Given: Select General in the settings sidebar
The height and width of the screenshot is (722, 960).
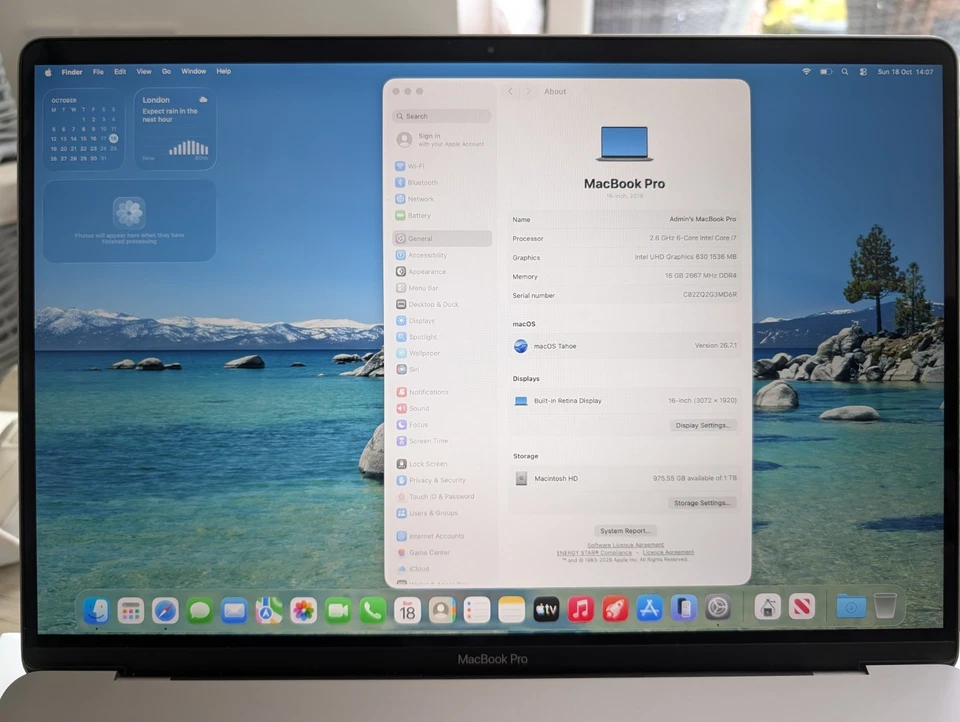Looking at the screenshot, I should coord(442,238).
